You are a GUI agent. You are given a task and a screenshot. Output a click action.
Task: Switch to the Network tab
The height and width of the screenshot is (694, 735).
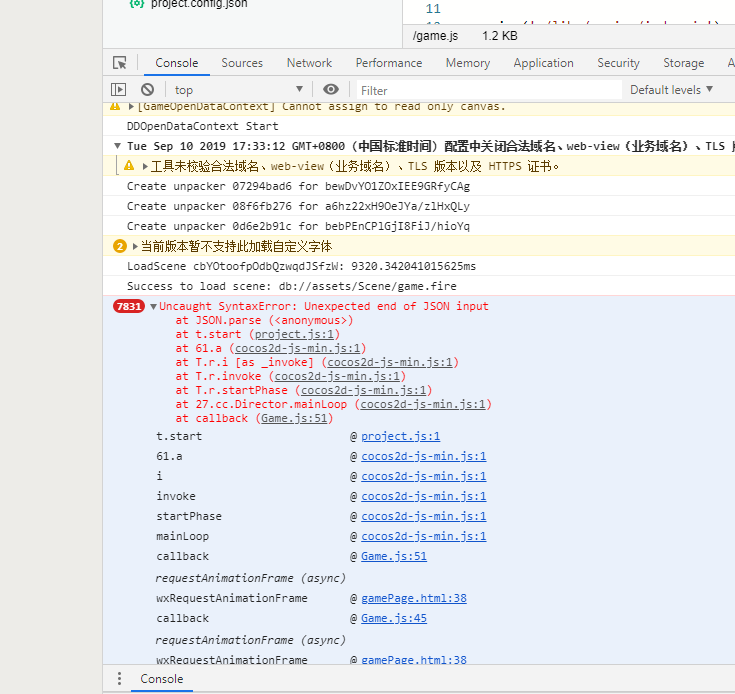coord(309,63)
